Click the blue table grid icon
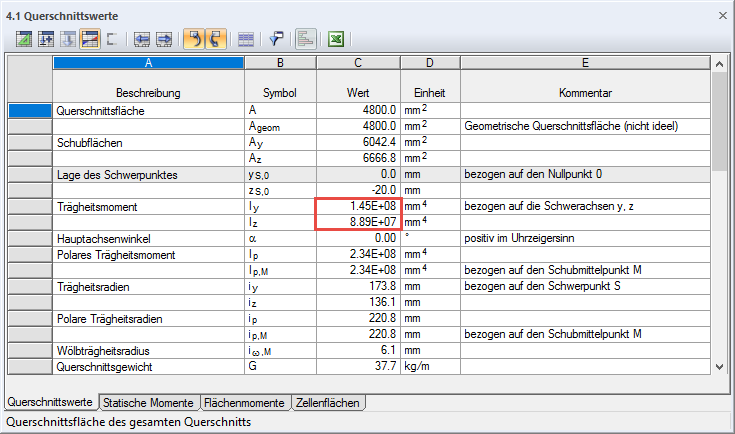Image resolution: width=735 pixels, height=434 pixels. click(246, 39)
